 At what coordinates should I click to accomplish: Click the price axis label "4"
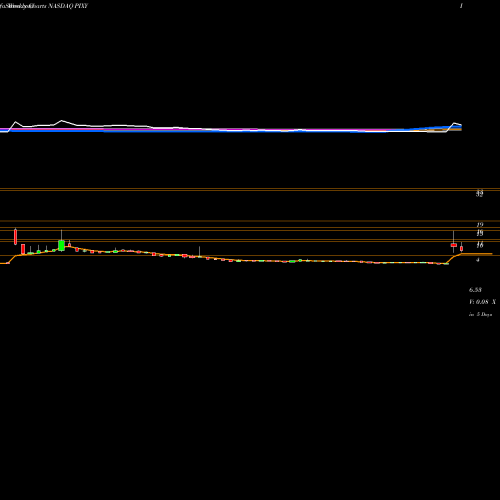coord(478,260)
